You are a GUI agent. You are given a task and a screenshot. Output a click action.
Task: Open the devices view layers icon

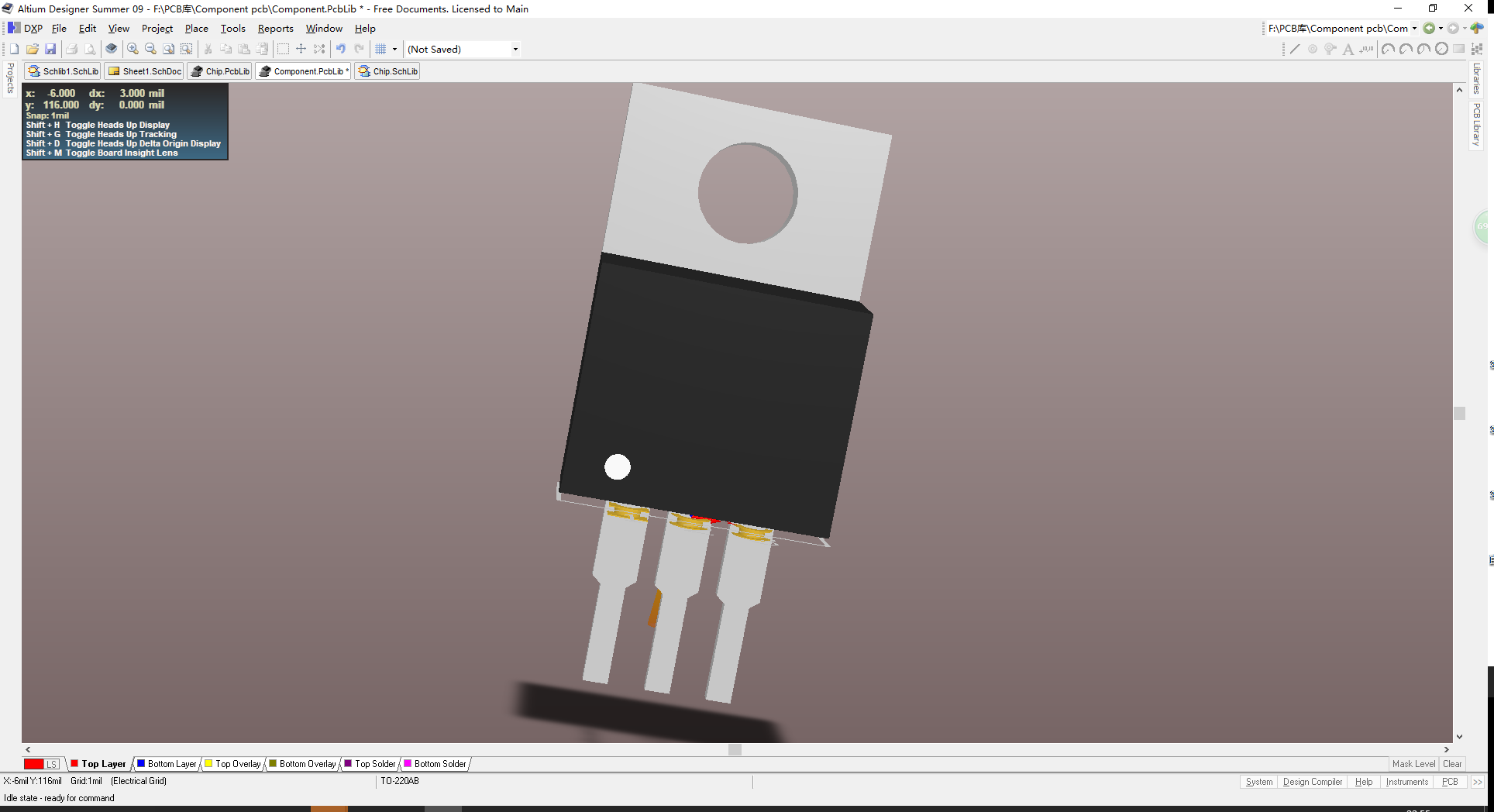tap(112, 49)
